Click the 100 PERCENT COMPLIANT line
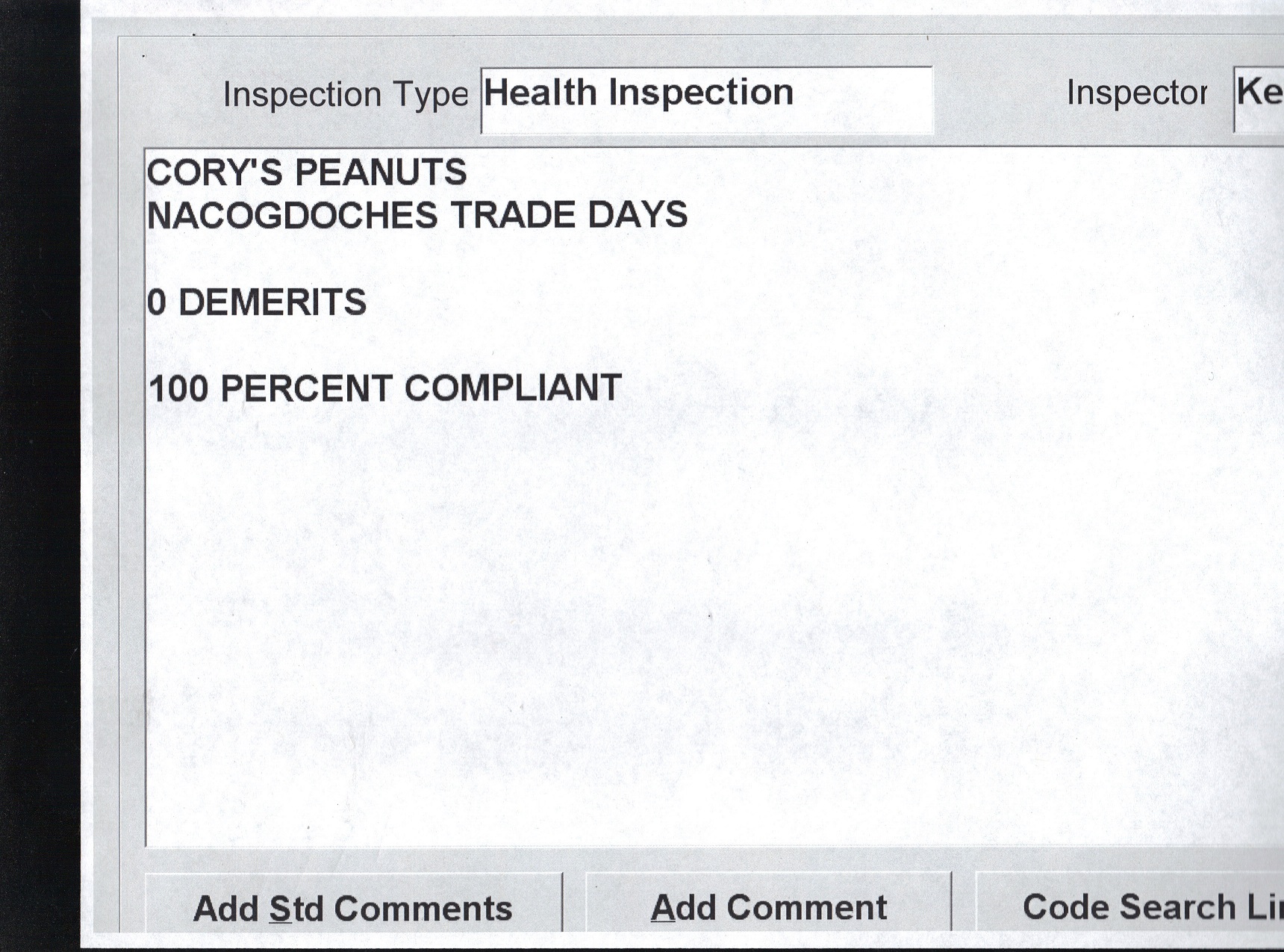This screenshot has height=952, width=1284. (385, 388)
